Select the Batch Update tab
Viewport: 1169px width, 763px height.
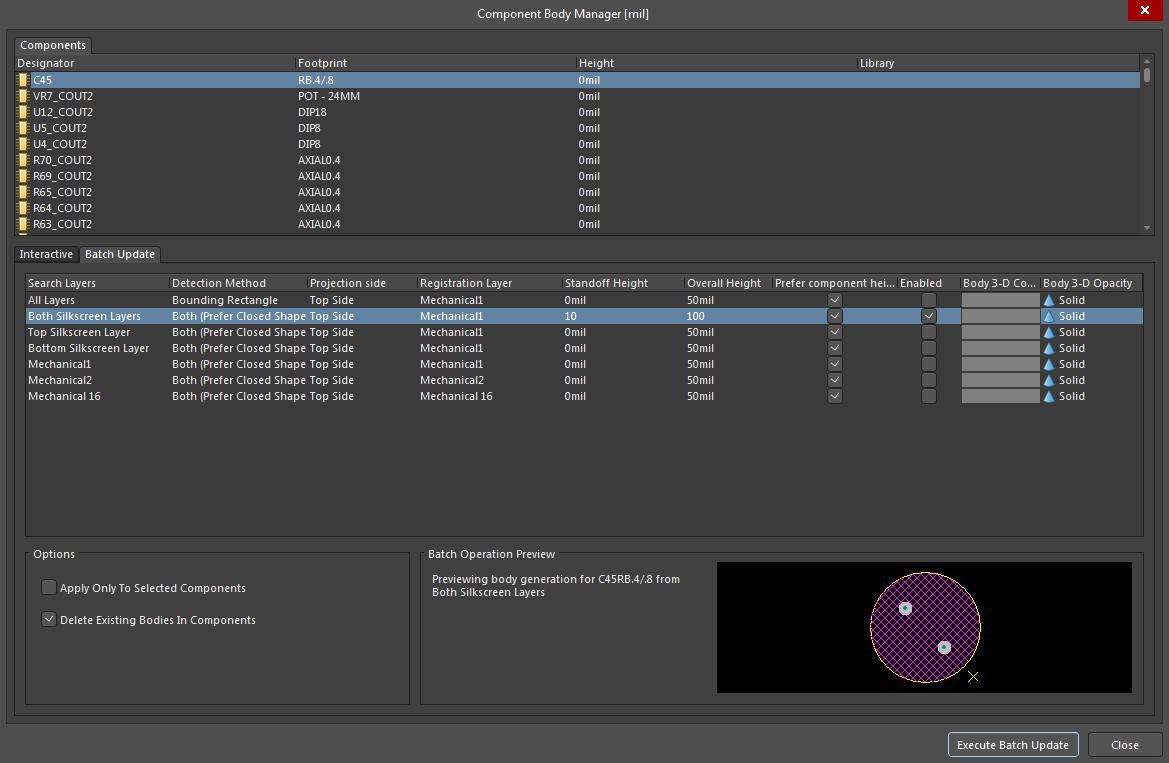tap(120, 254)
